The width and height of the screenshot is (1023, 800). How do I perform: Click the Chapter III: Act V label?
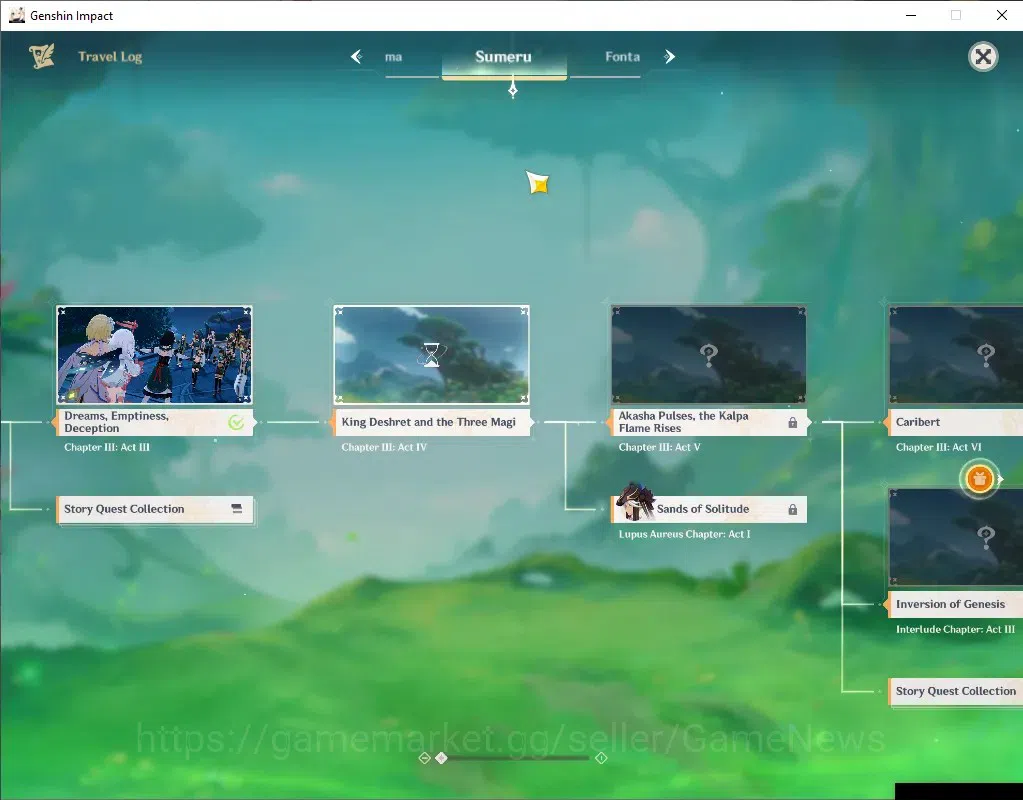tap(660, 447)
